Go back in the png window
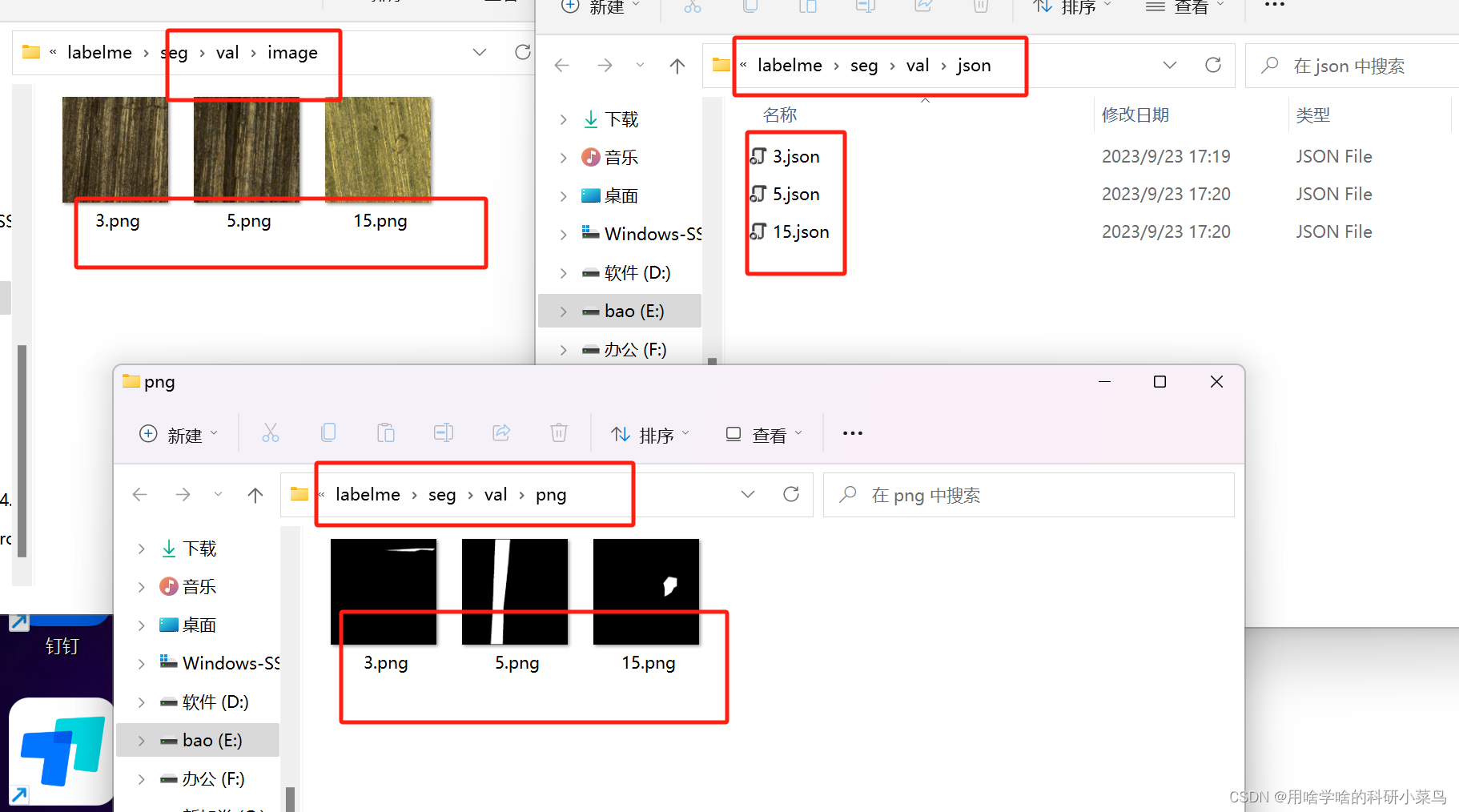1459x812 pixels. [140, 495]
